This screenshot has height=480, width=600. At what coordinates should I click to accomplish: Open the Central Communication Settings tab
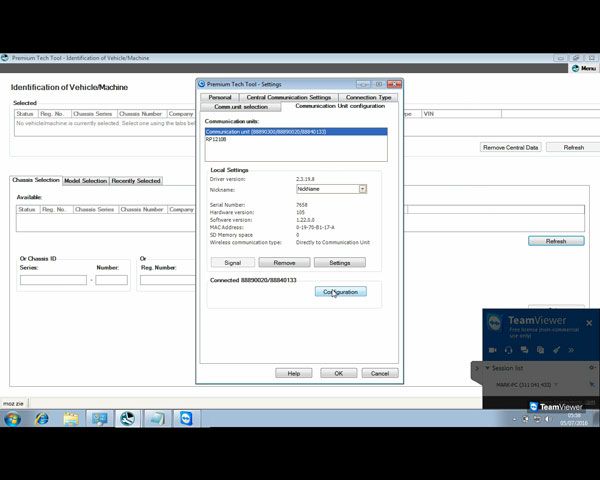tap(289, 97)
